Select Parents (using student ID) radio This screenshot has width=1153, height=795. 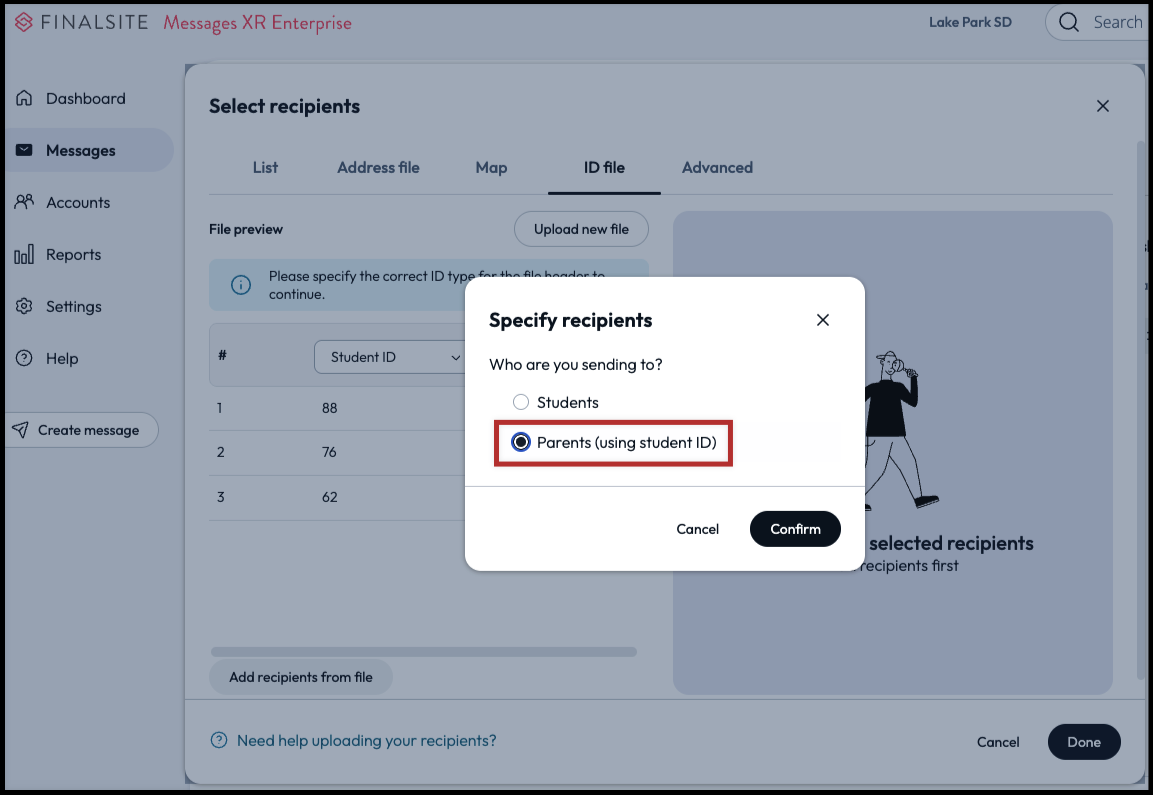click(x=521, y=442)
